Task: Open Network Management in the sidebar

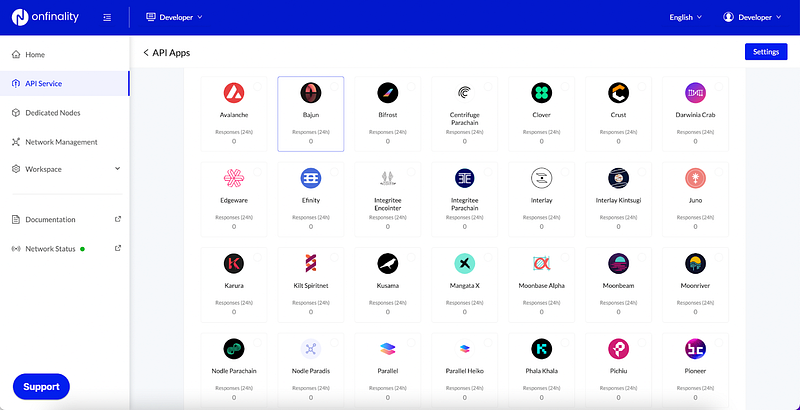Action: 65,142
